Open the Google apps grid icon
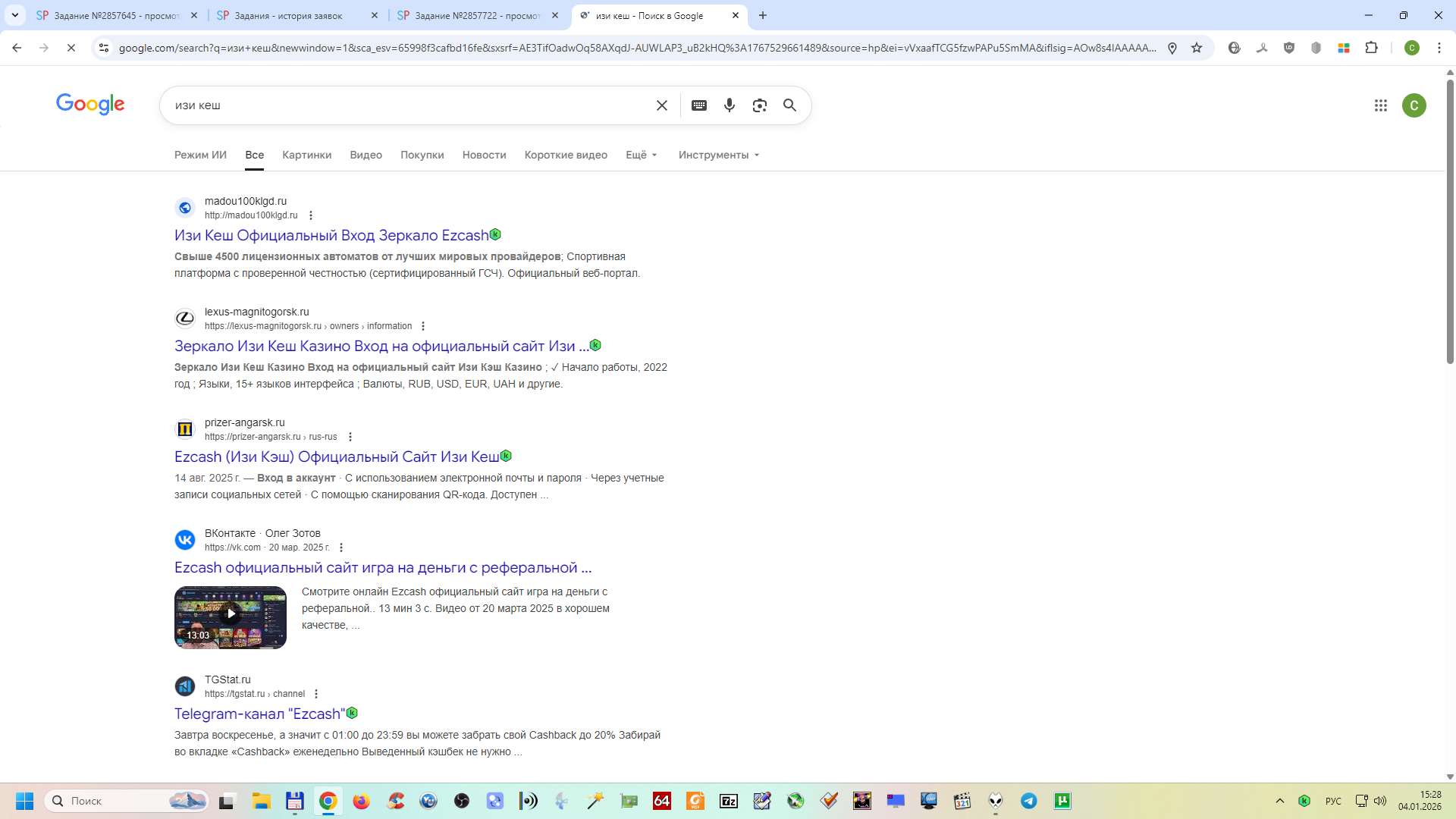The image size is (1456, 819). pyautogui.click(x=1380, y=105)
